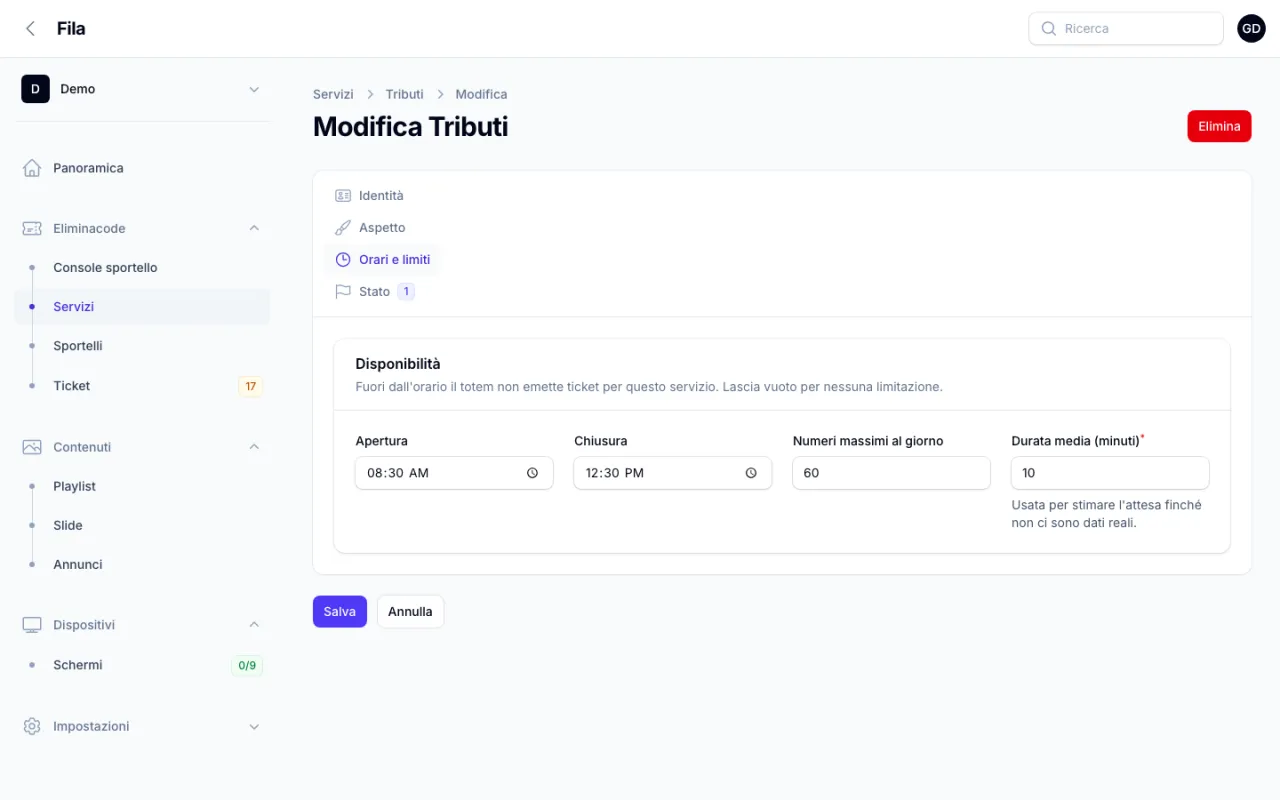Click the Stato flag icon

(343, 292)
